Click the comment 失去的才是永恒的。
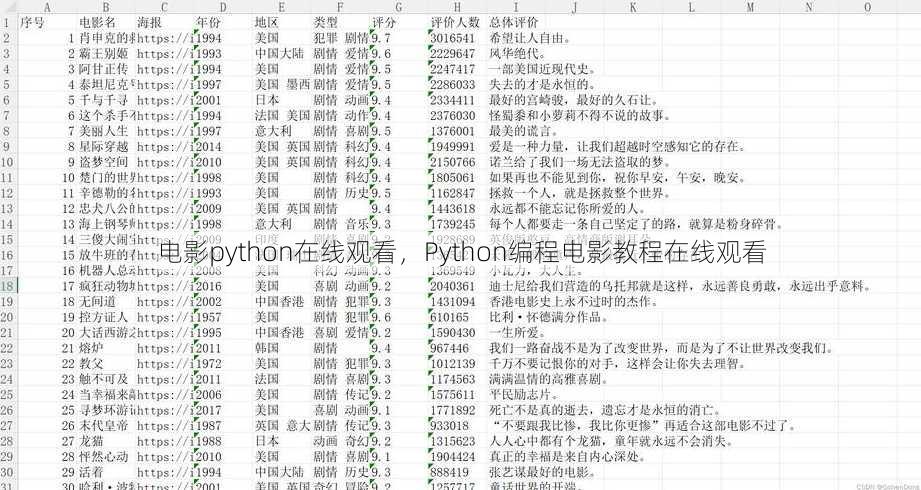The height and width of the screenshot is (490, 921). coord(543,85)
